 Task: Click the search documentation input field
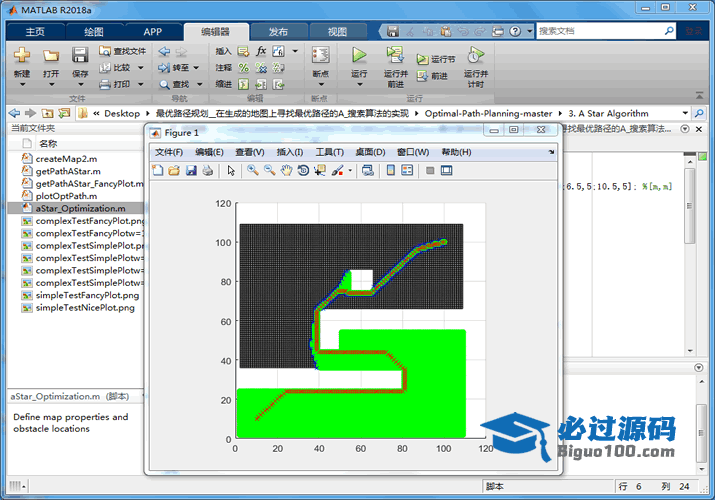click(x=600, y=31)
